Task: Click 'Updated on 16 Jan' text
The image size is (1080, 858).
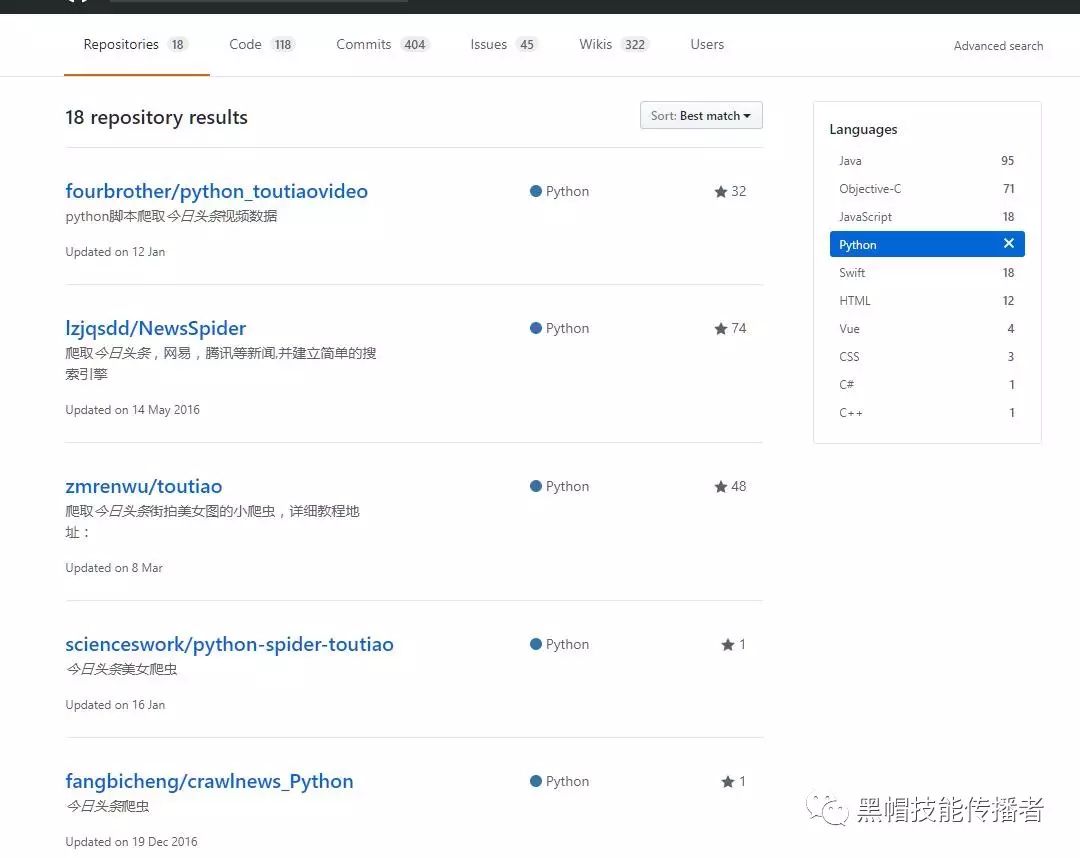Action: click(x=115, y=705)
